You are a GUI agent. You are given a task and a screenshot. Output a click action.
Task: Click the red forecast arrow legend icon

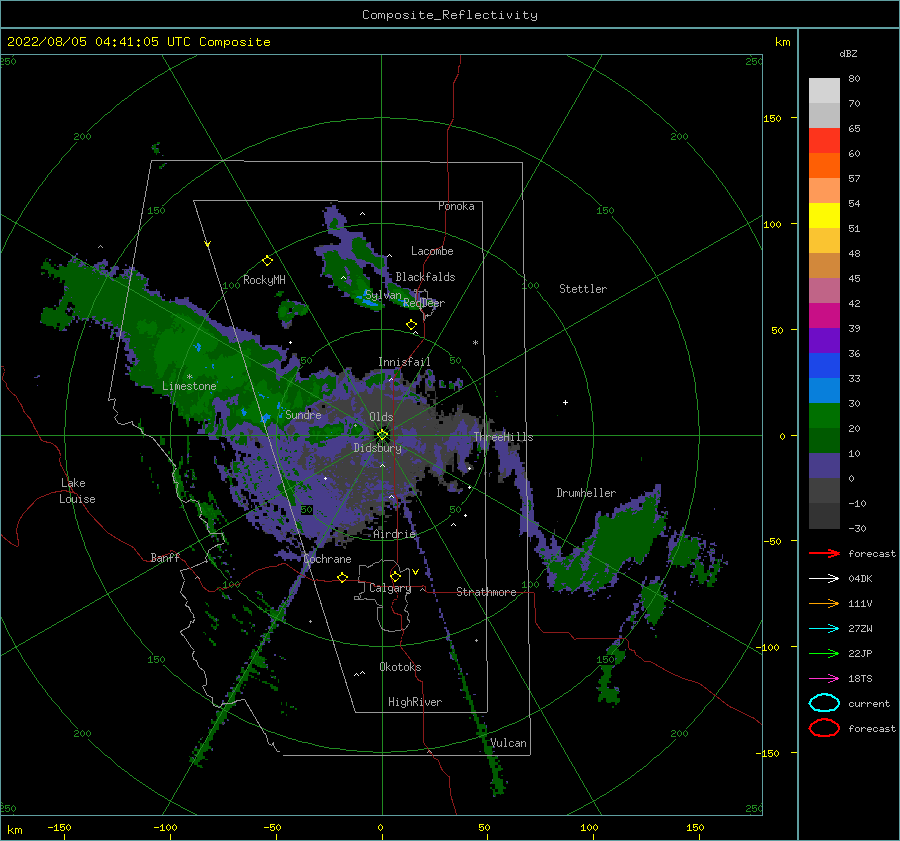824,553
